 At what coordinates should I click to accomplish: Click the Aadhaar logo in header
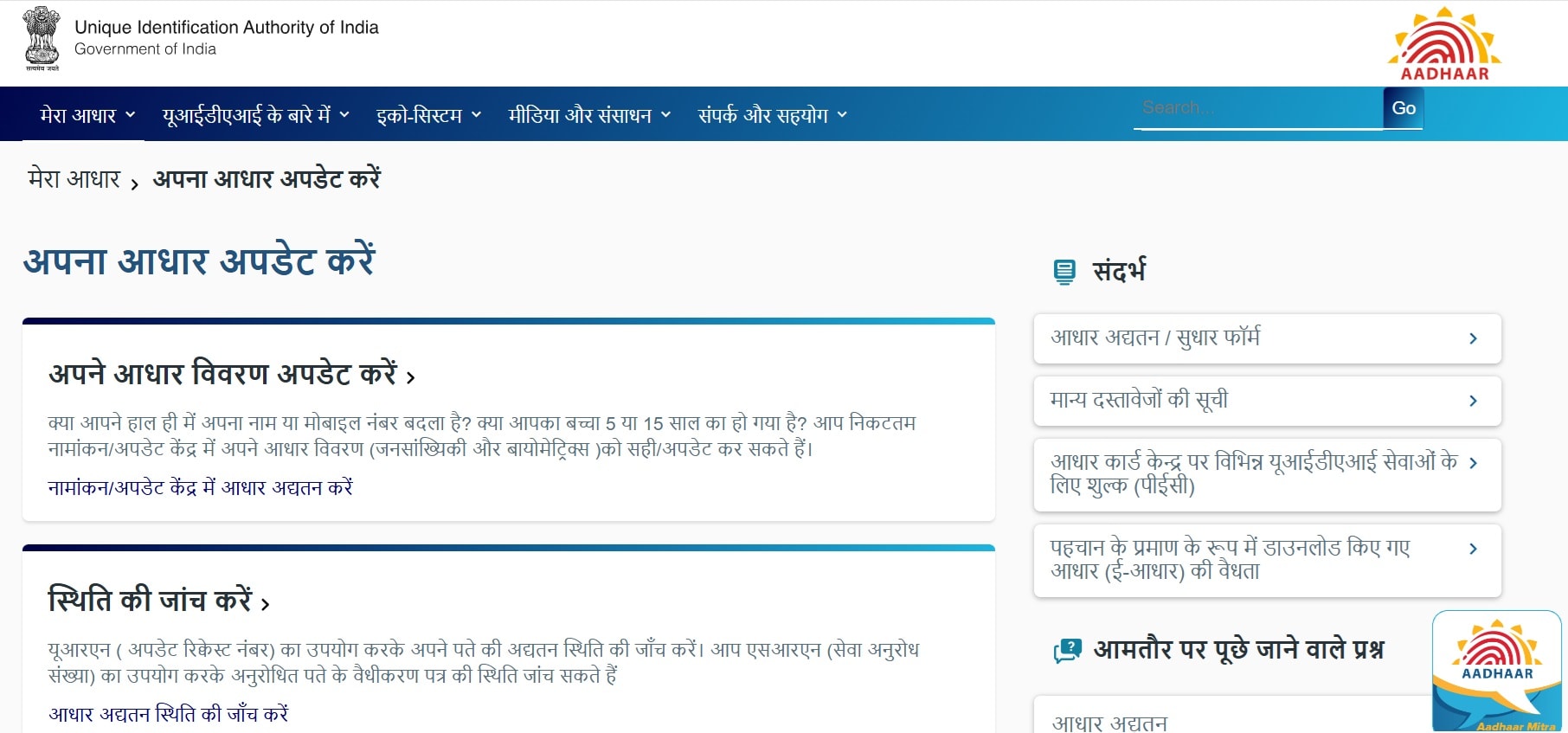(x=1444, y=44)
